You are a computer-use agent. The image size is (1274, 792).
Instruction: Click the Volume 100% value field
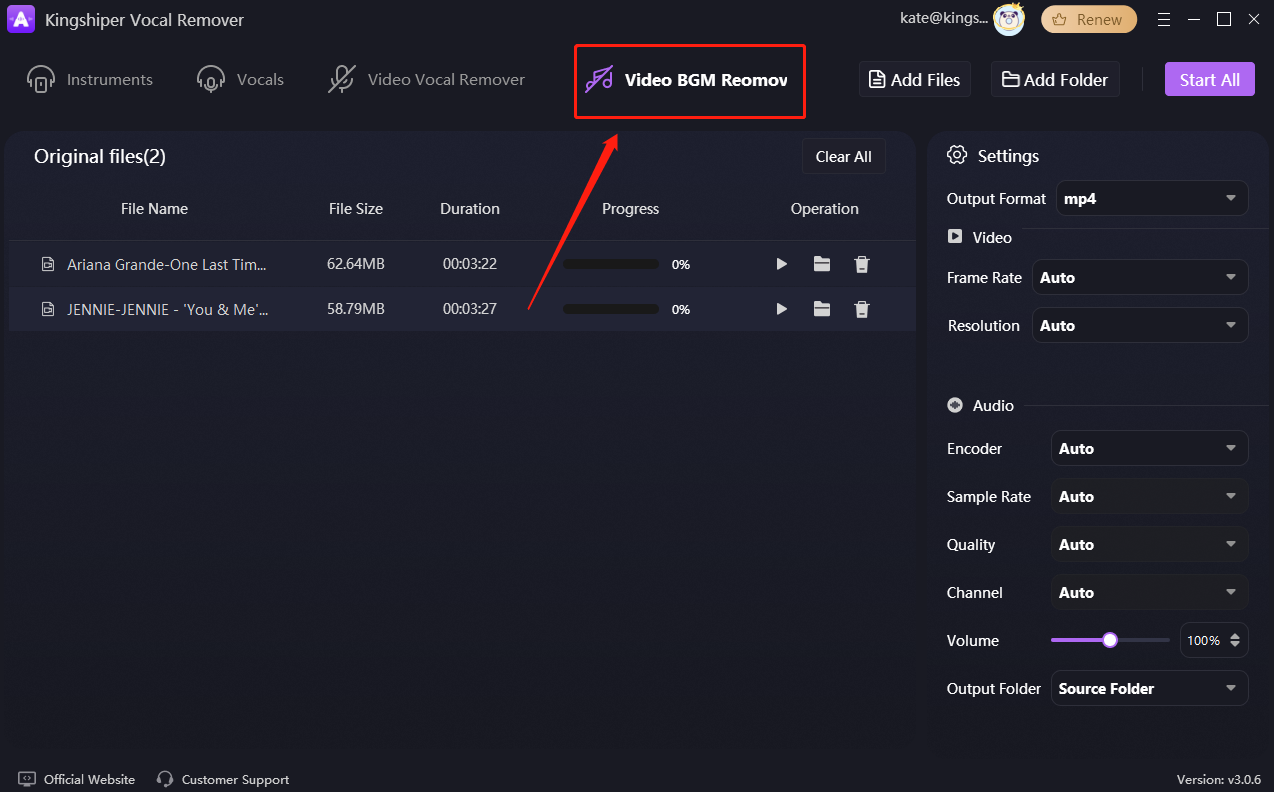tap(1204, 640)
